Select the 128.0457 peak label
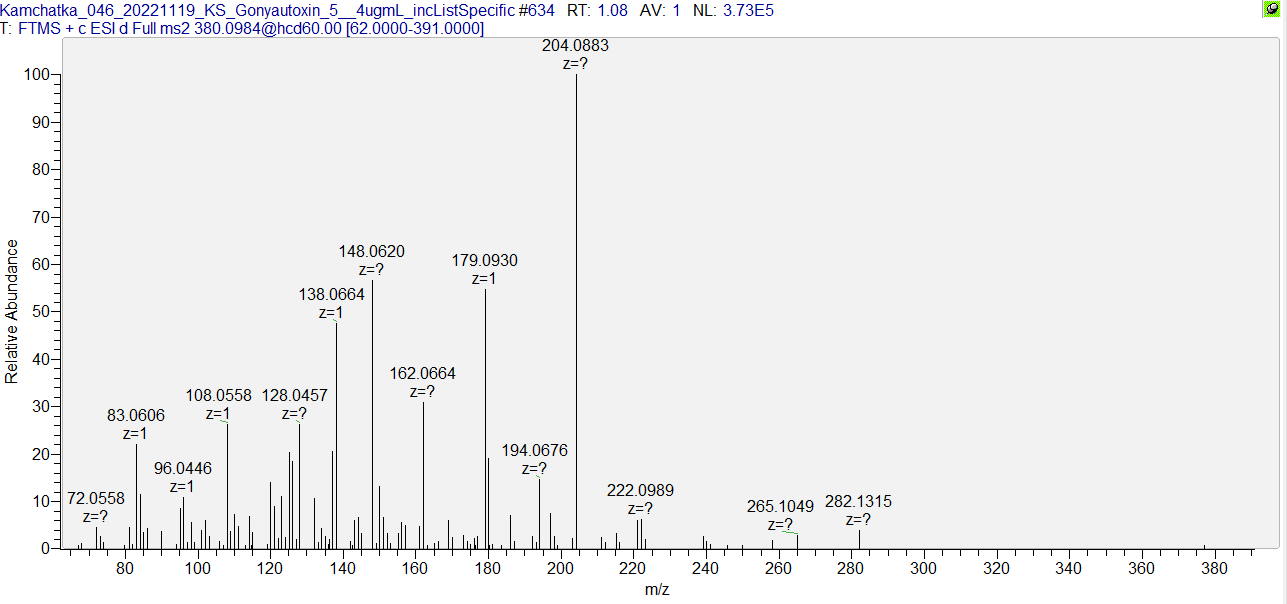This screenshot has width=1287, height=604. (294, 395)
